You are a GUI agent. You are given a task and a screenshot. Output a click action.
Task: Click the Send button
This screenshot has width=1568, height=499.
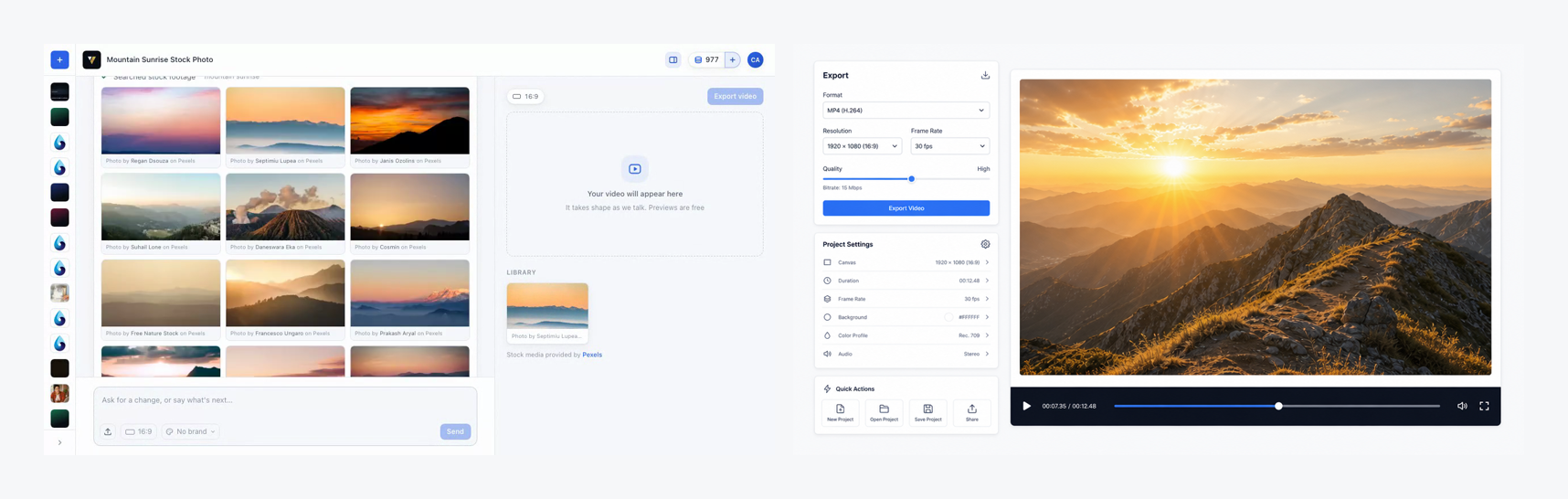pos(455,431)
